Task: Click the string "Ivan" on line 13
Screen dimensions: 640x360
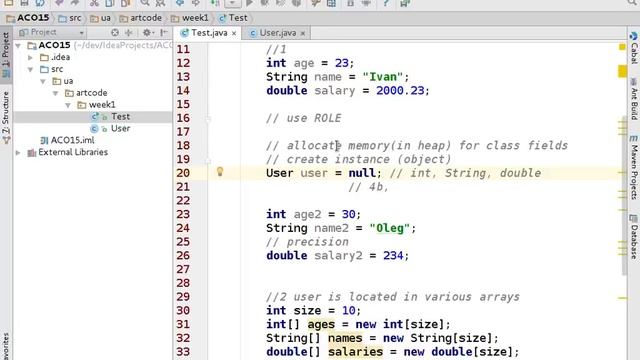Action: [382, 77]
